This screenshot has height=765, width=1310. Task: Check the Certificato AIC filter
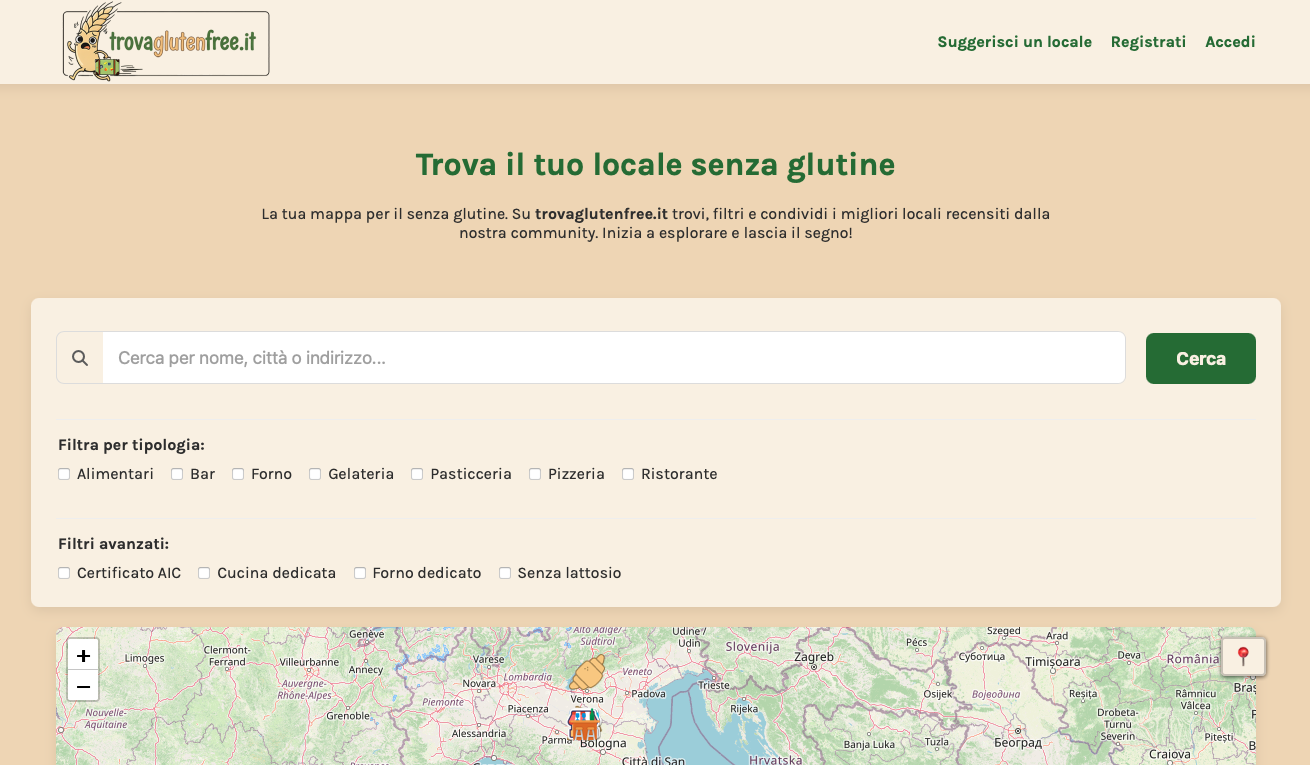(x=64, y=572)
